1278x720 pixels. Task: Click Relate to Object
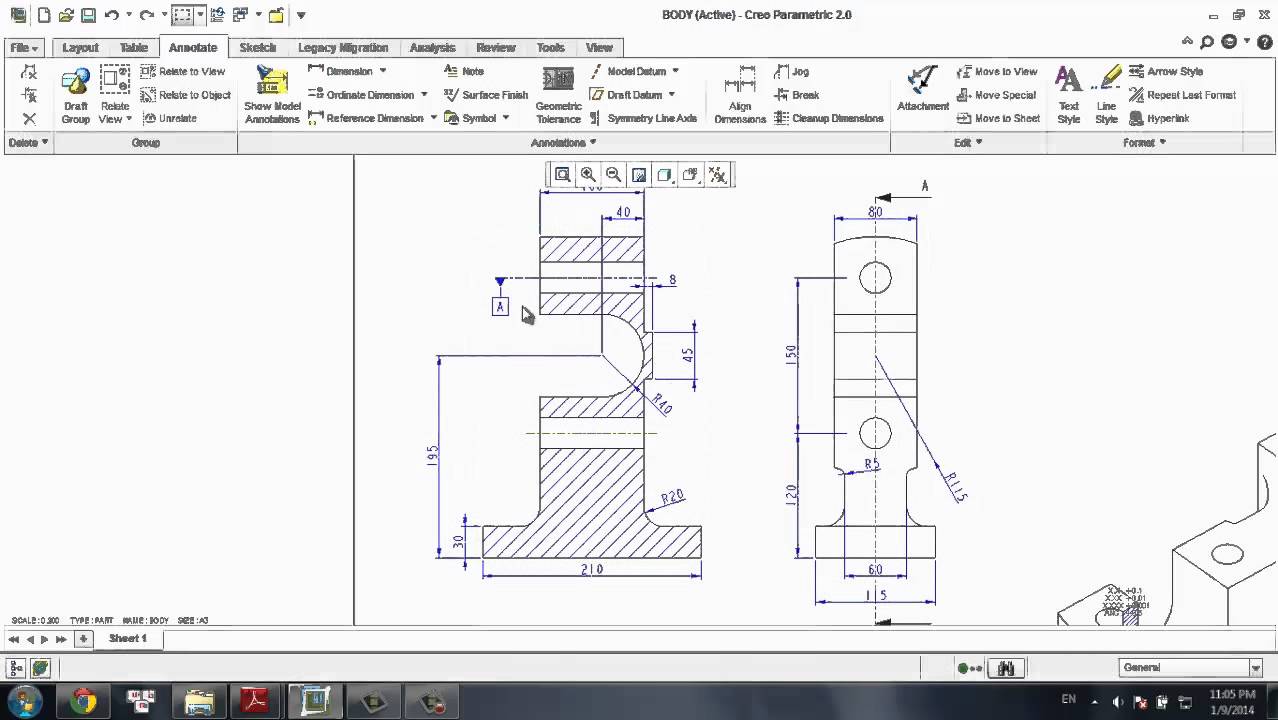[186, 95]
